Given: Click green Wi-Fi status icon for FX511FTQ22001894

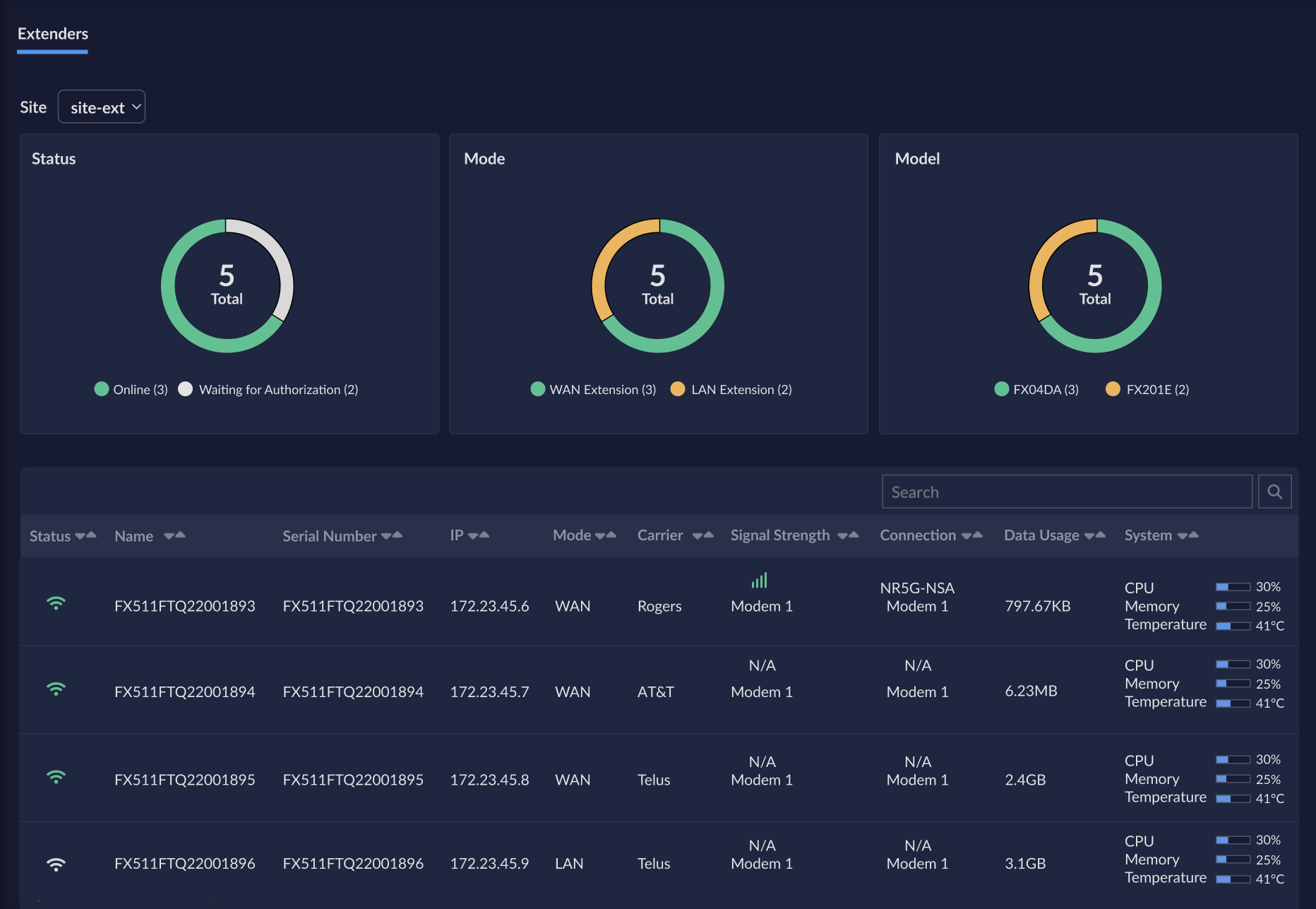Looking at the screenshot, I should [56, 689].
